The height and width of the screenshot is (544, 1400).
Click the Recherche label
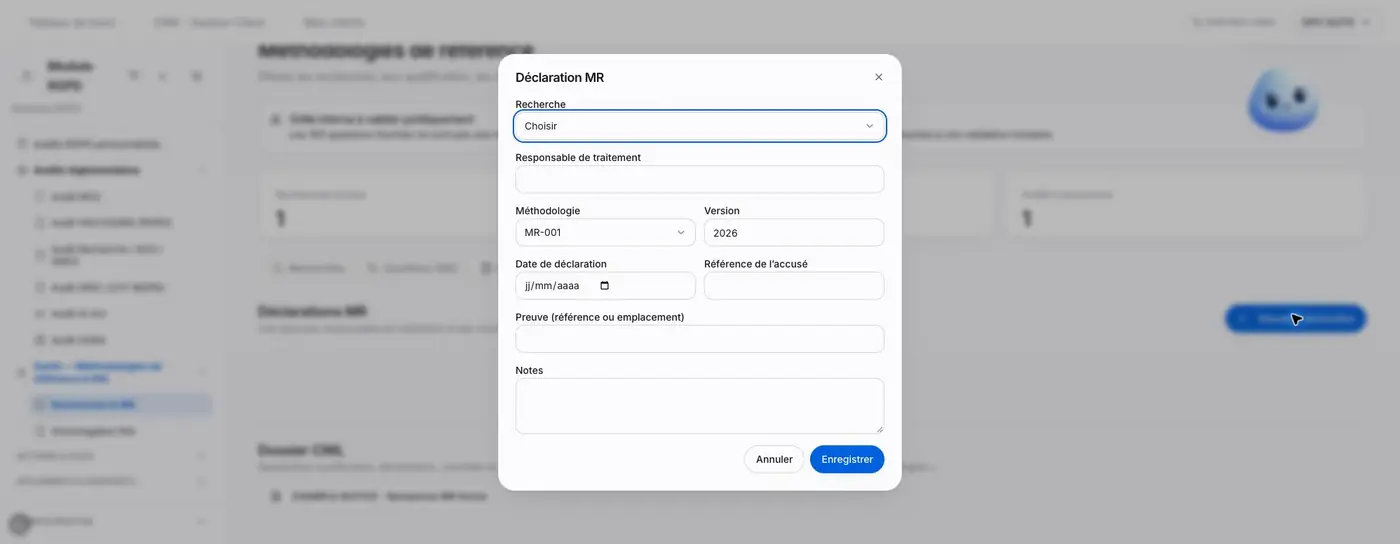(x=541, y=104)
